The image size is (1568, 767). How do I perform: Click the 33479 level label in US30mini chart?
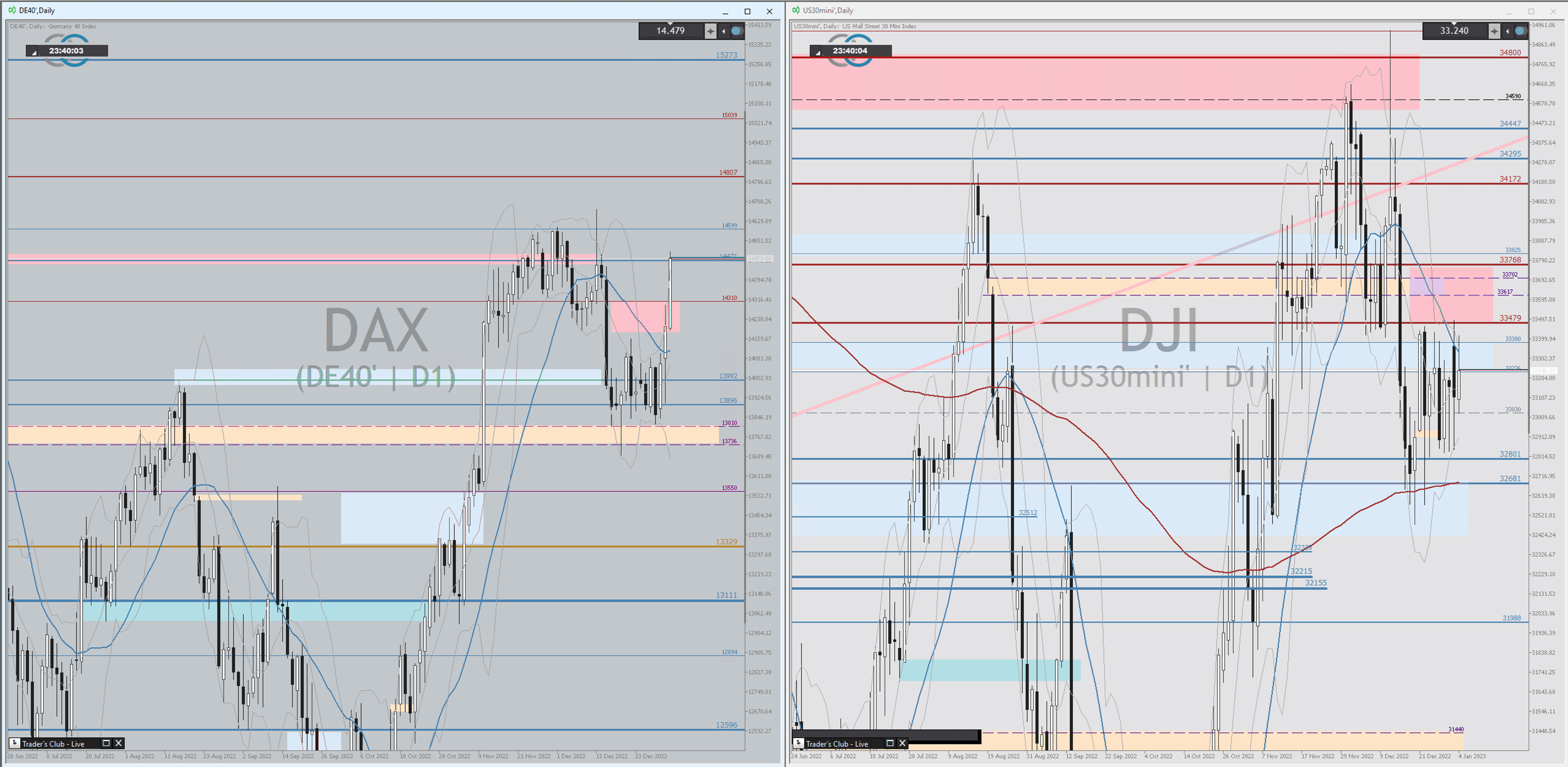point(1510,318)
